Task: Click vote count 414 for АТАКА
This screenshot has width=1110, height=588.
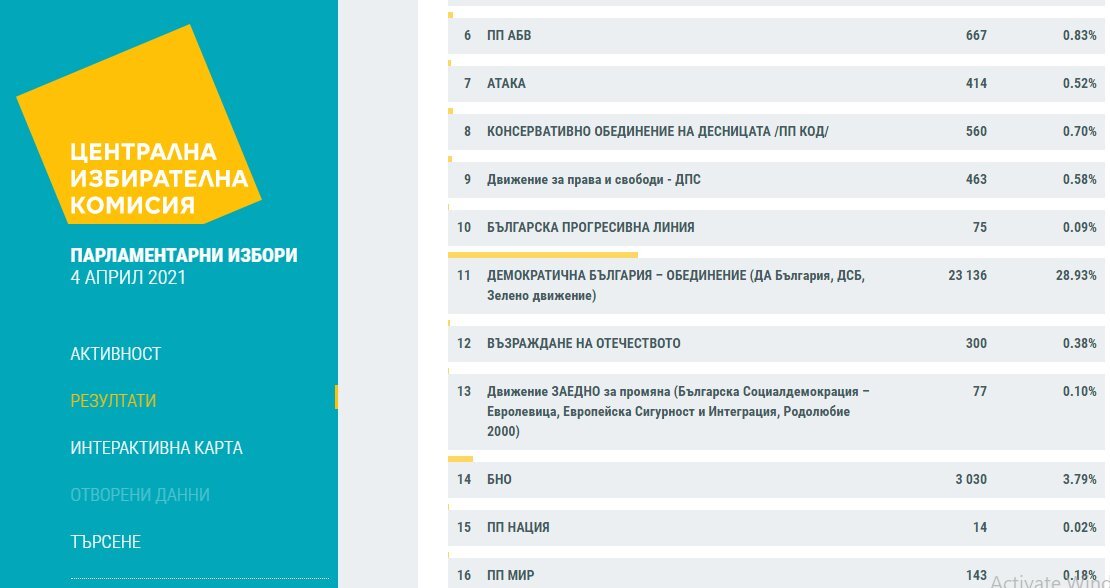Action: [x=976, y=83]
